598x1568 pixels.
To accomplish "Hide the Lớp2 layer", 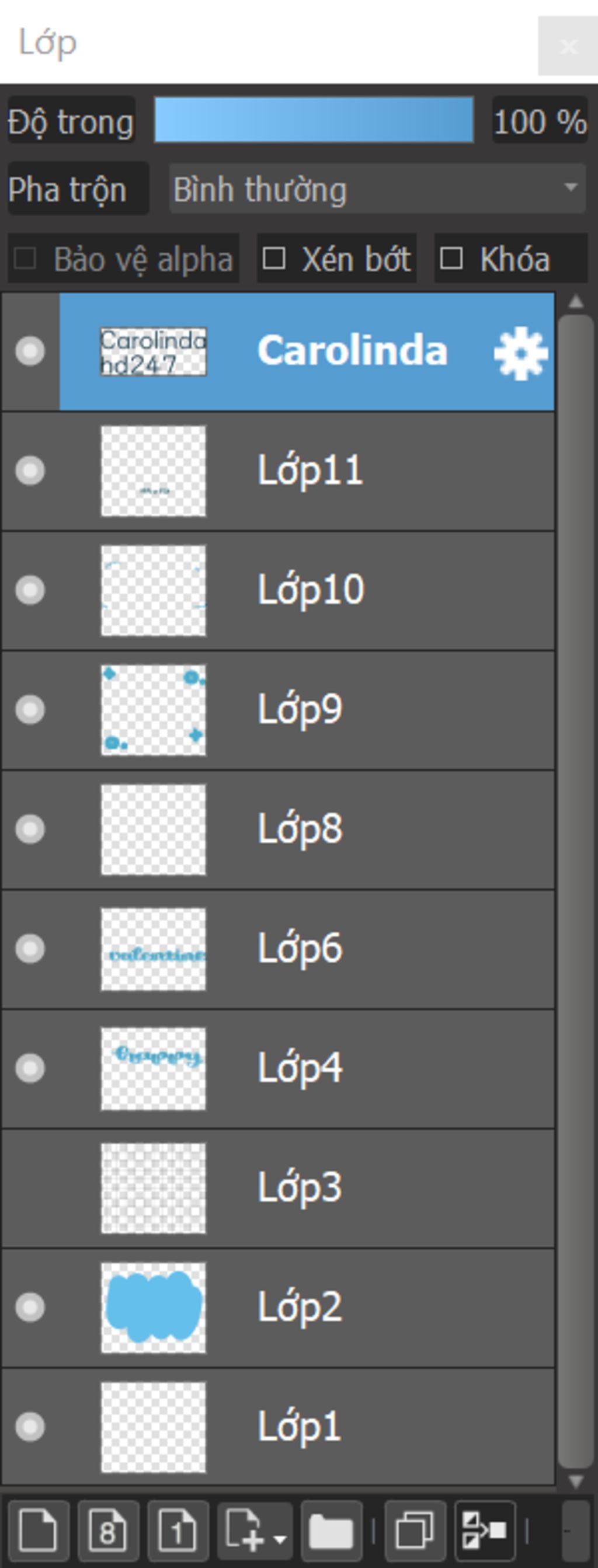I will 30,1307.
